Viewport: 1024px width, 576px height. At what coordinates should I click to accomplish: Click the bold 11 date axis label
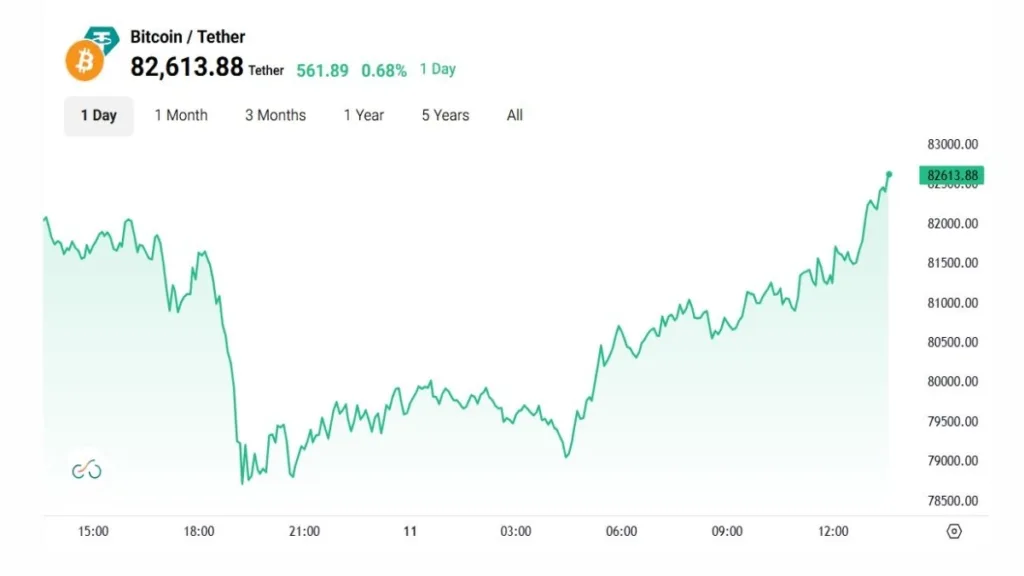(x=410, y=532)
